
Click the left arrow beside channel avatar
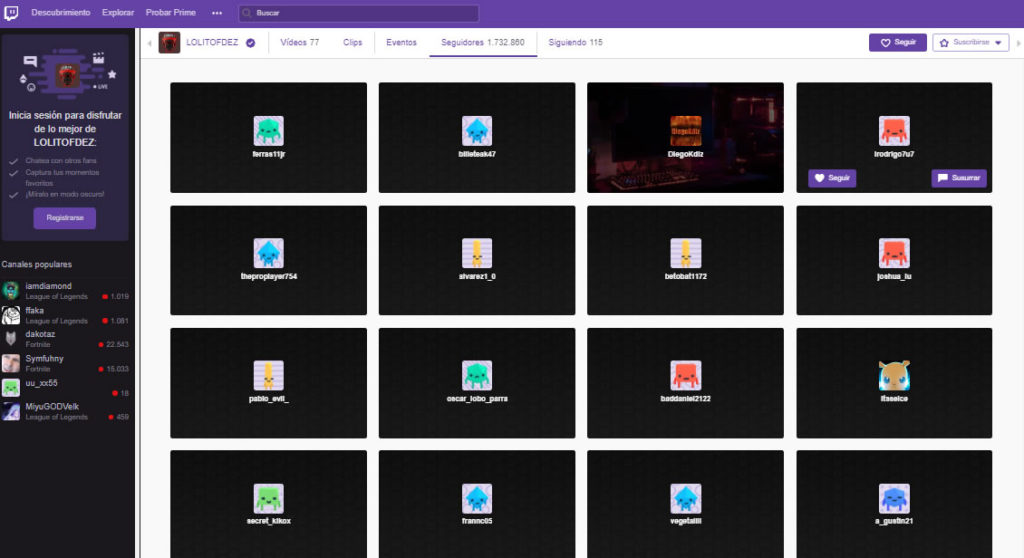(x=150, y=43)
